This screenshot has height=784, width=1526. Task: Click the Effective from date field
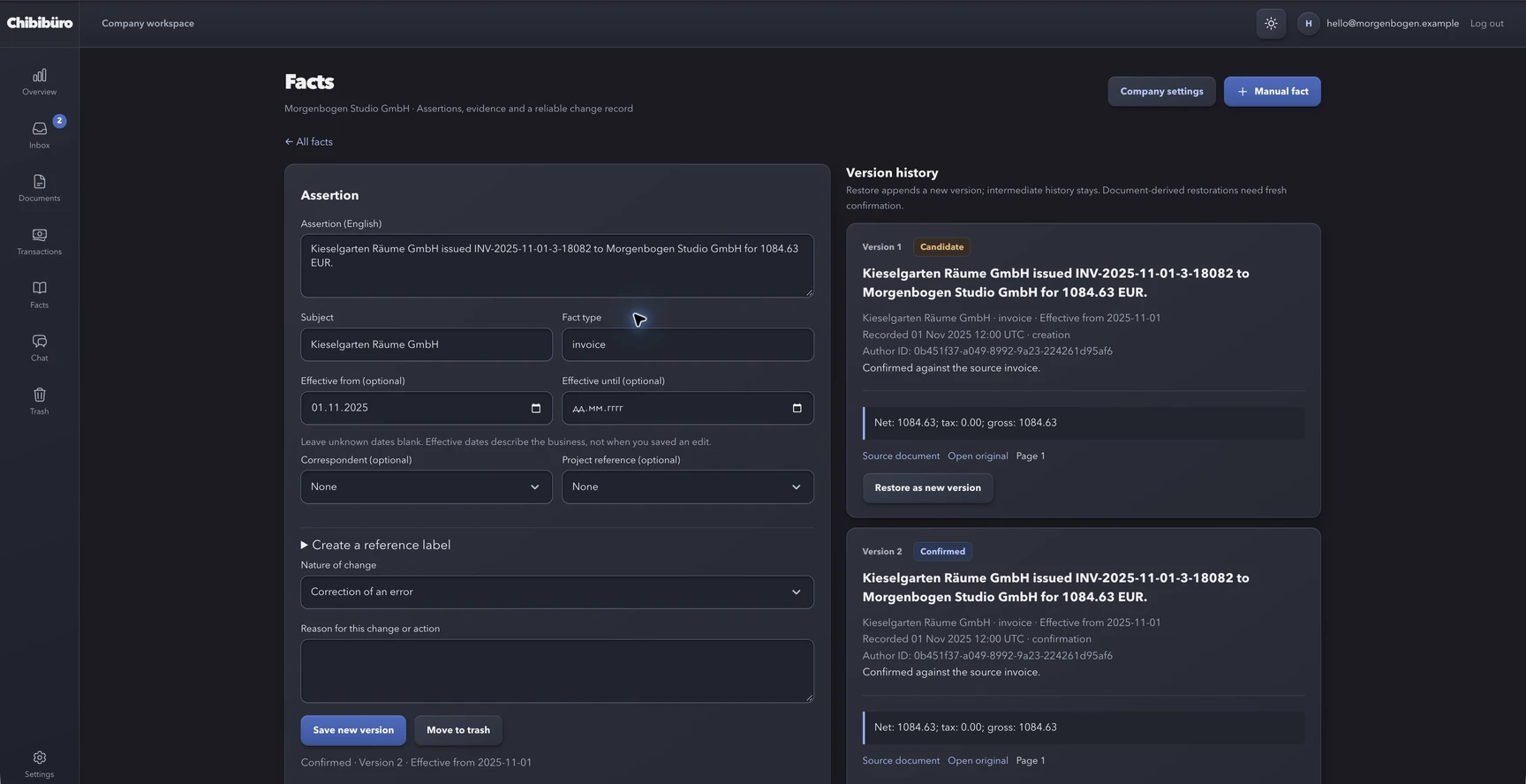tap(427, 408)
